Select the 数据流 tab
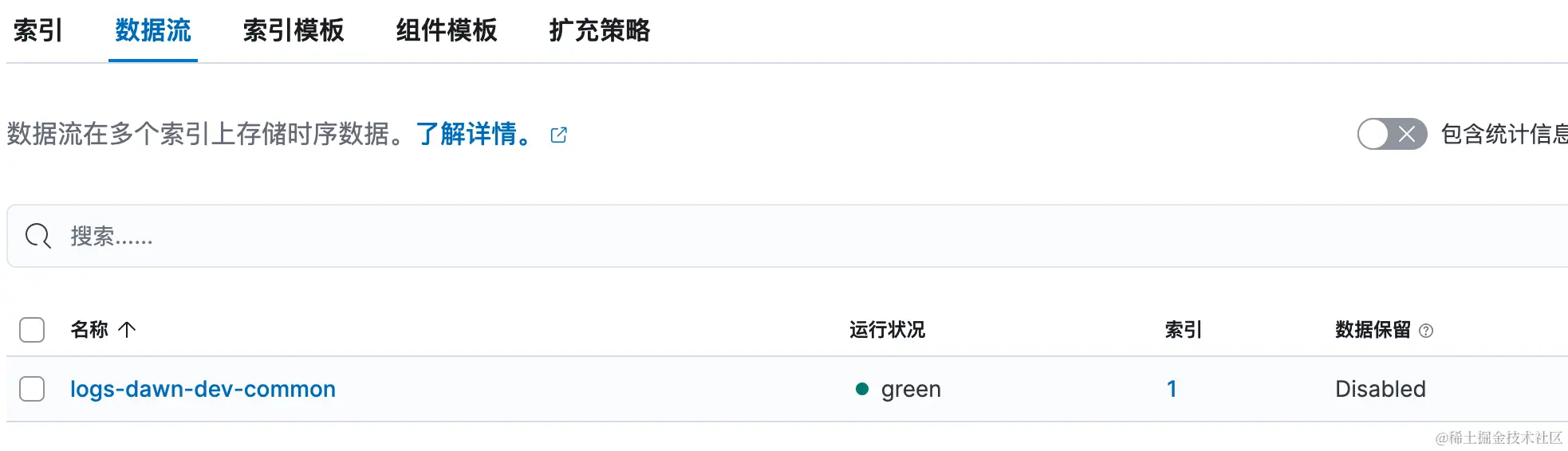This screenshot has width=1568, height=451. [x=153, y=30]
